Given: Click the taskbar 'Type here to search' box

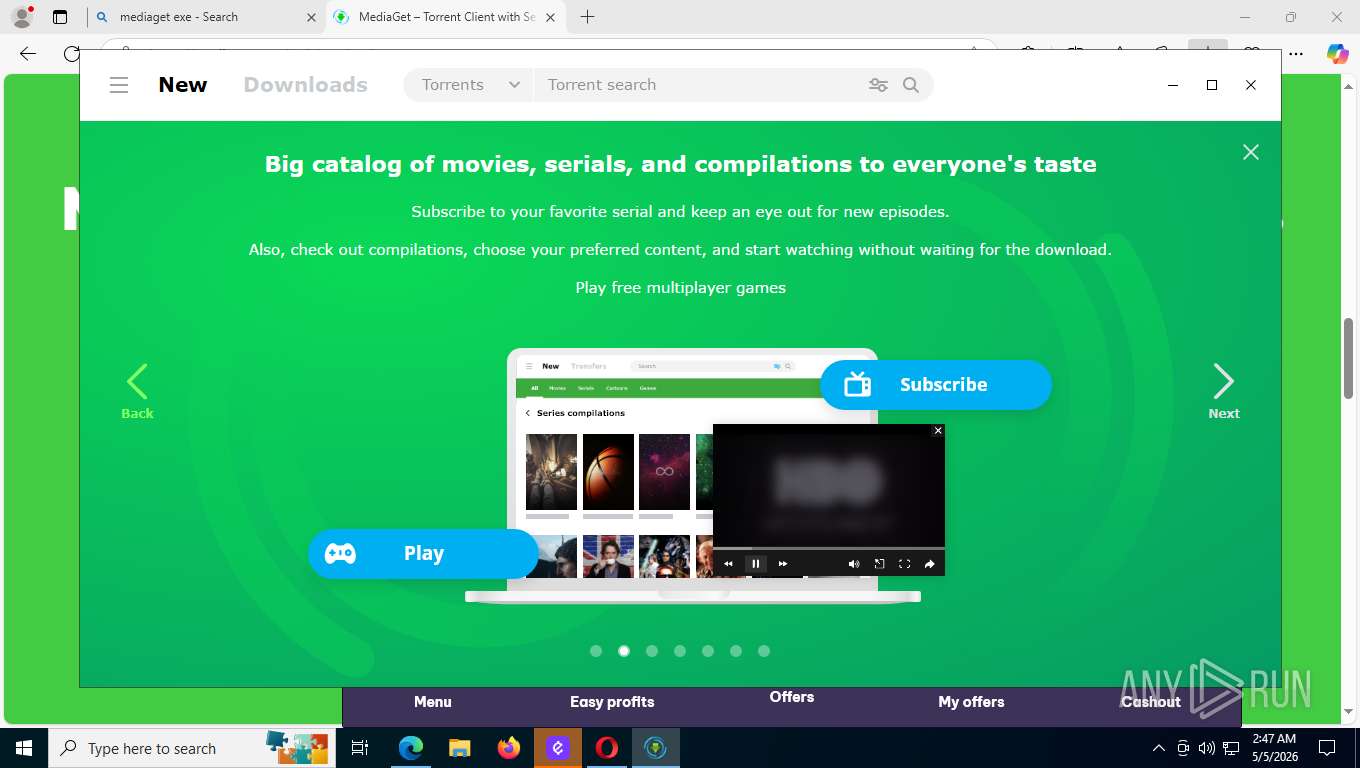Looking at the screenshot, I should 190,748.
